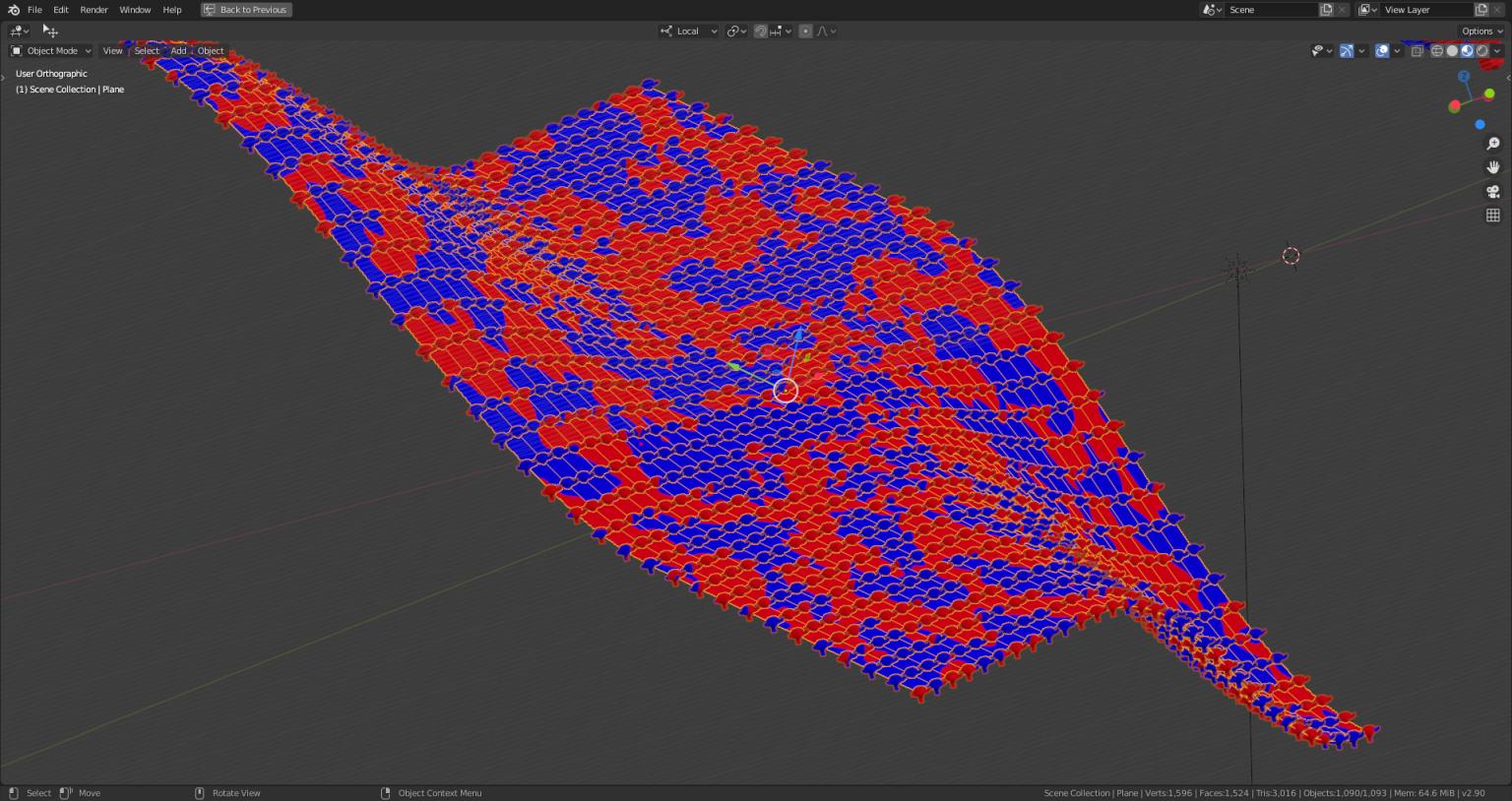Open the editor type dropdown

coord(20,31)
